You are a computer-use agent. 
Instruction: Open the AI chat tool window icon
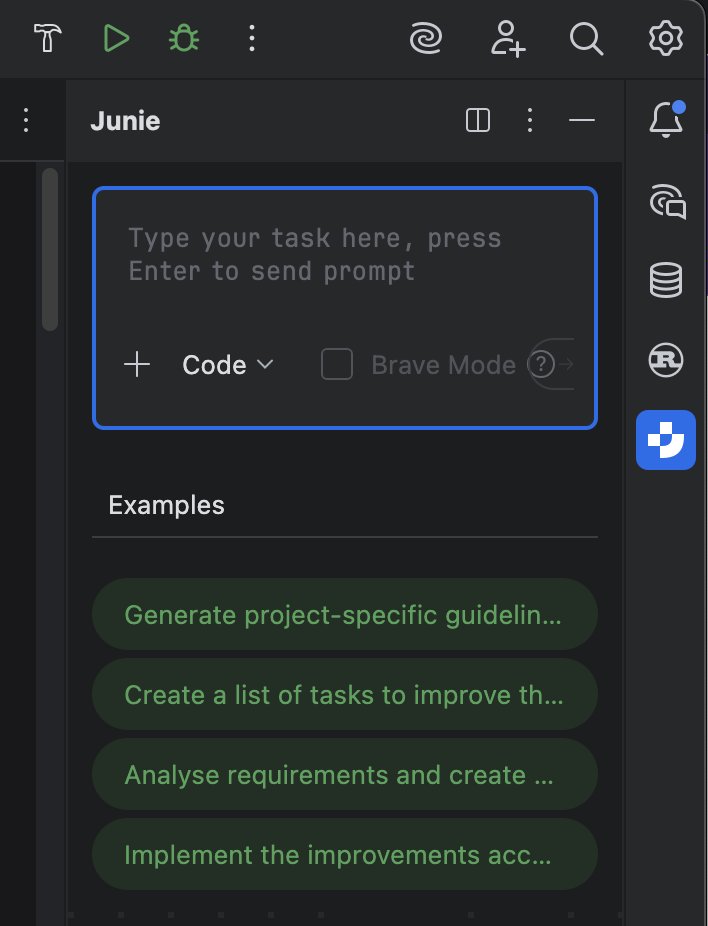pyautogui.click(x=667, y=201)
